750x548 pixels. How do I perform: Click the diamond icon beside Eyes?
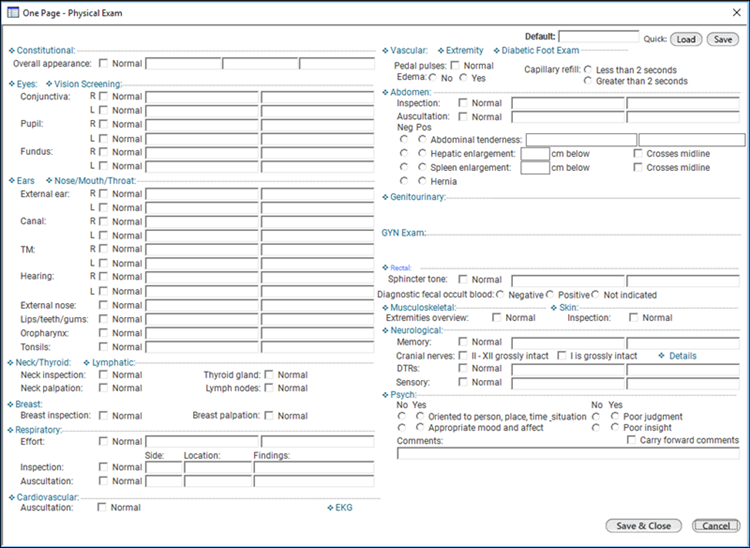pyautogui.click(x=12, y=84)
